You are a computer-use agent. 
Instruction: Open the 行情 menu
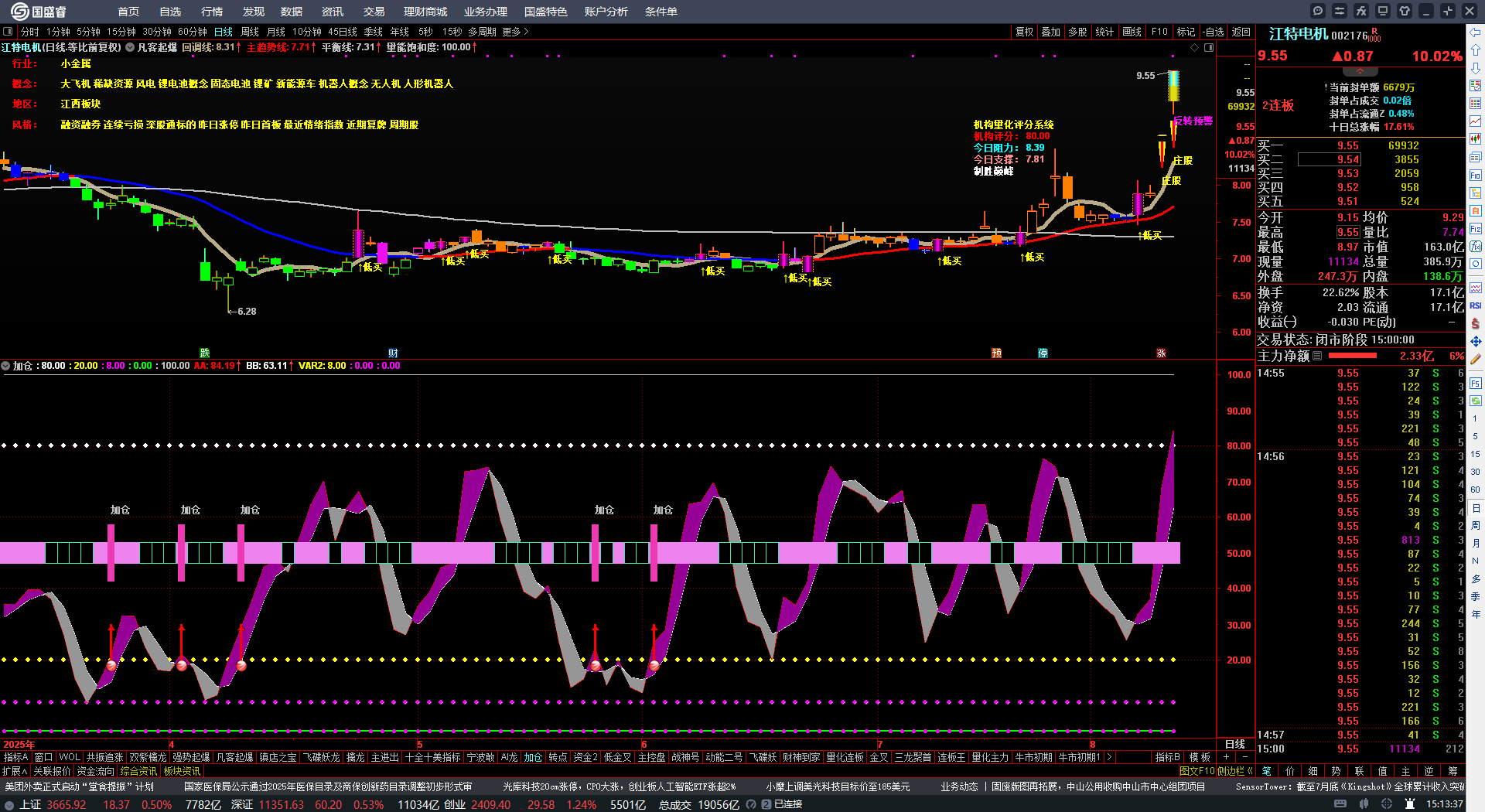tap(211, 12)
